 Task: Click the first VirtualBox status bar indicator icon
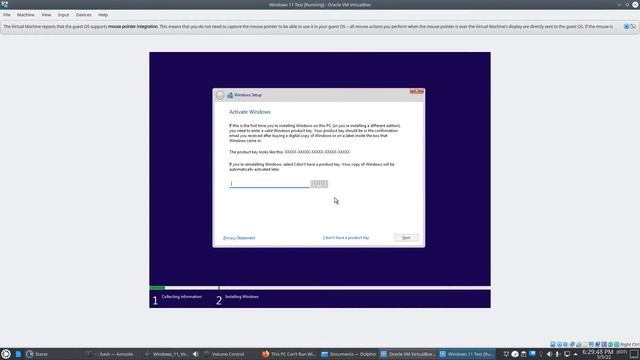click(x=553, y=344)
